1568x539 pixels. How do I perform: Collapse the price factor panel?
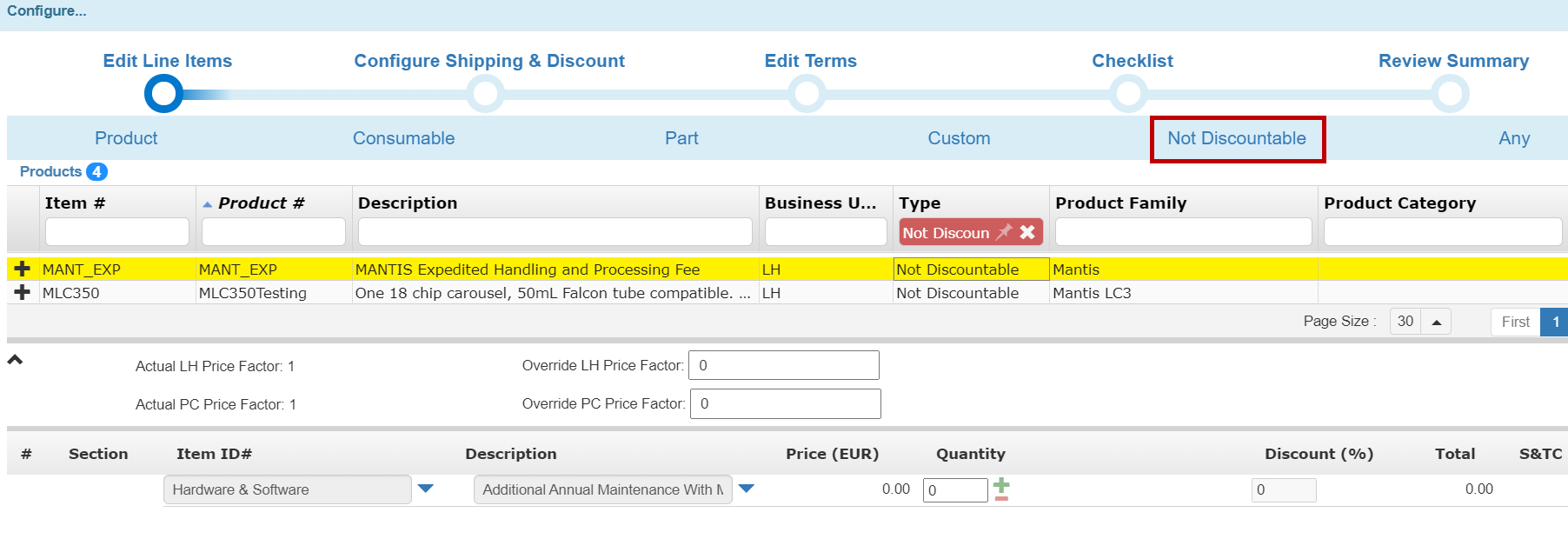(15, 360)
